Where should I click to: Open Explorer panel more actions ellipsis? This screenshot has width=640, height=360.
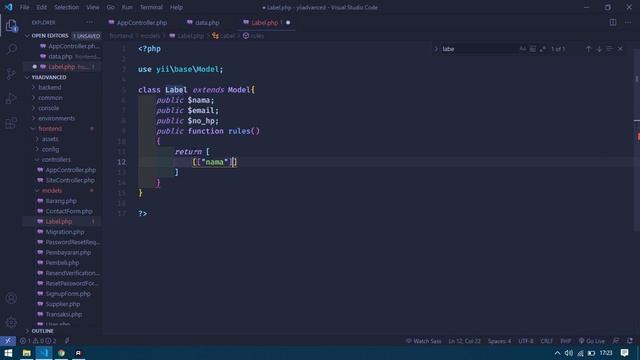click(x=89, y=22)
